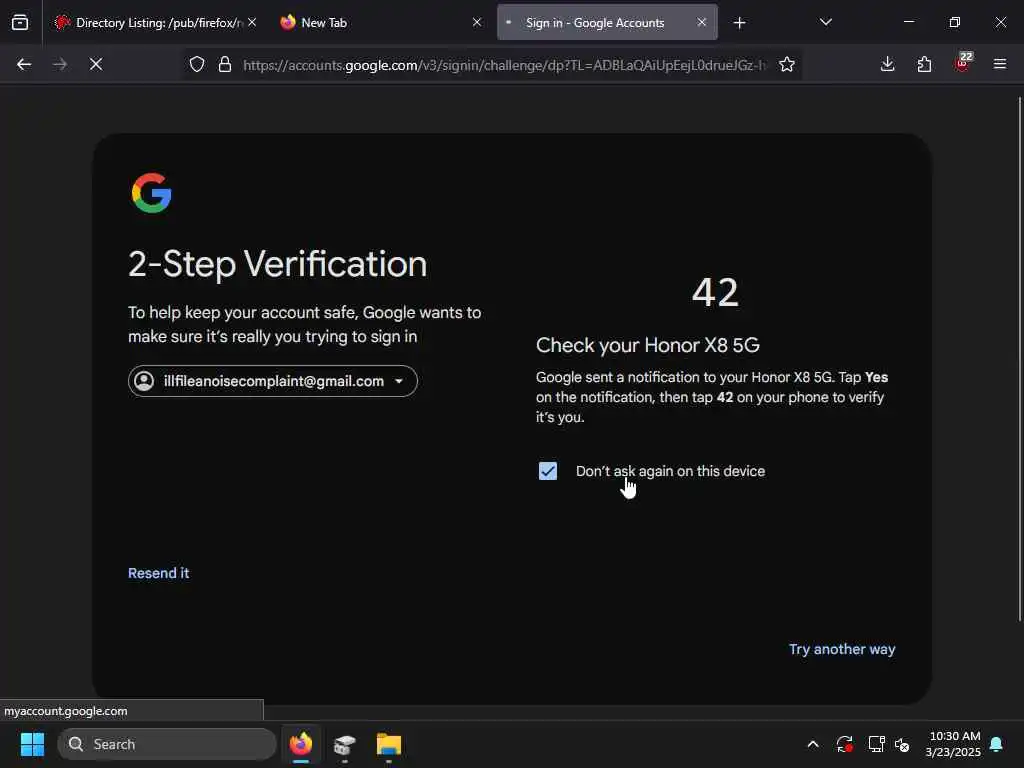Open Firefox from the taskbar

pos(301,744)
